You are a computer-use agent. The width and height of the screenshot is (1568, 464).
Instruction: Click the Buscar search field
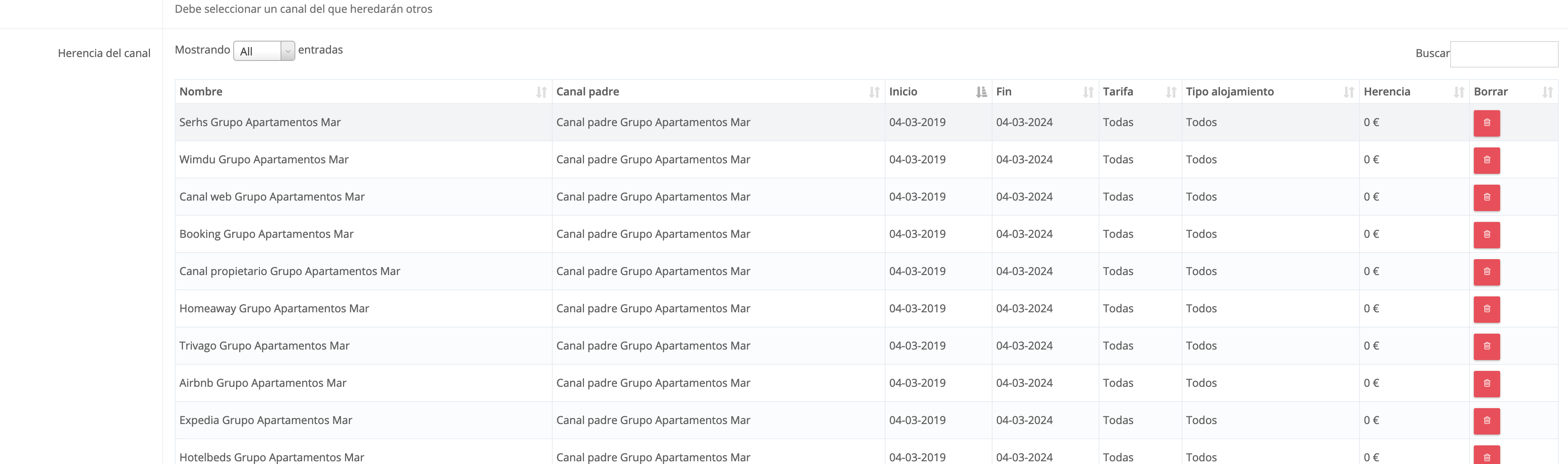[x=1504, y=54]
